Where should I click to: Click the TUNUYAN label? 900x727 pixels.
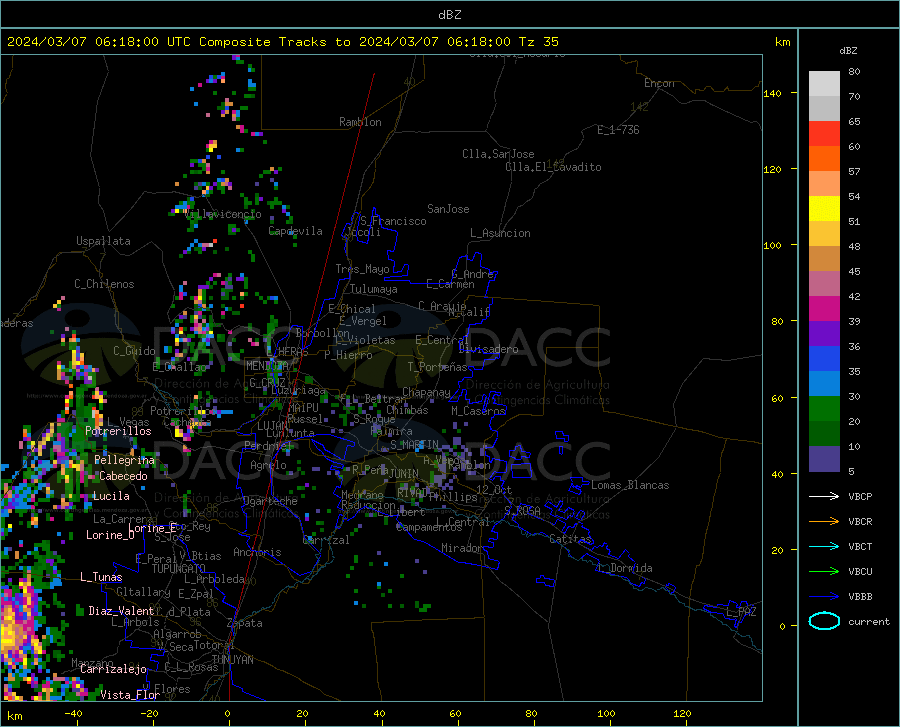tap(232, 660)
